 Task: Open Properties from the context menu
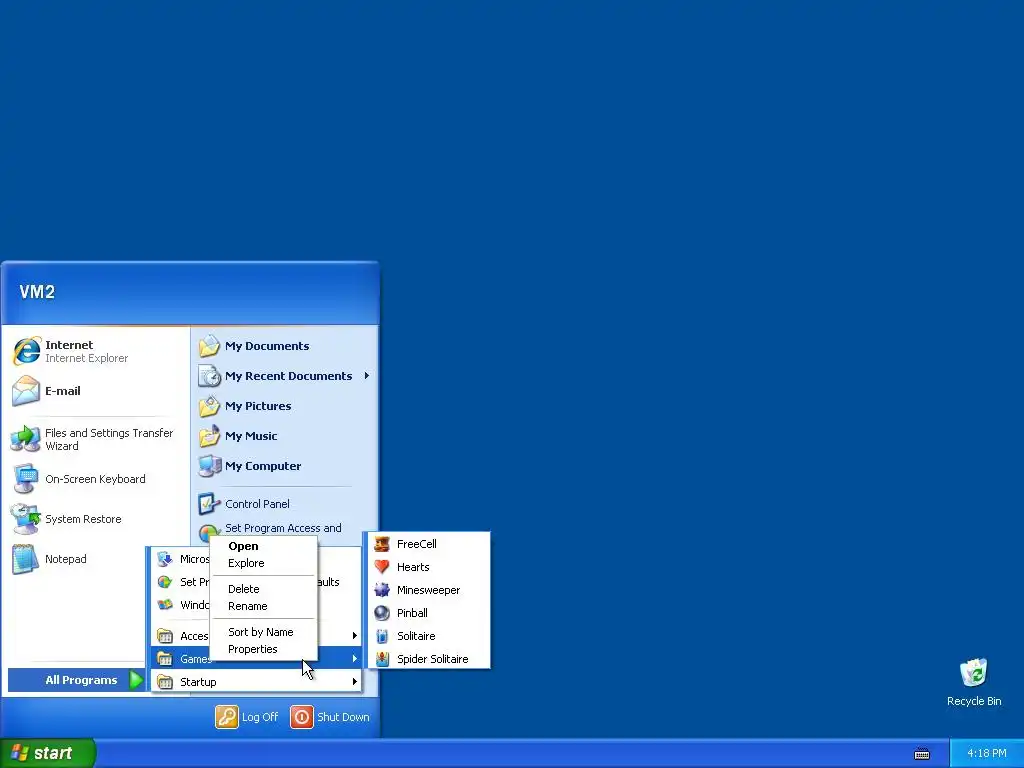pos(264,649)
